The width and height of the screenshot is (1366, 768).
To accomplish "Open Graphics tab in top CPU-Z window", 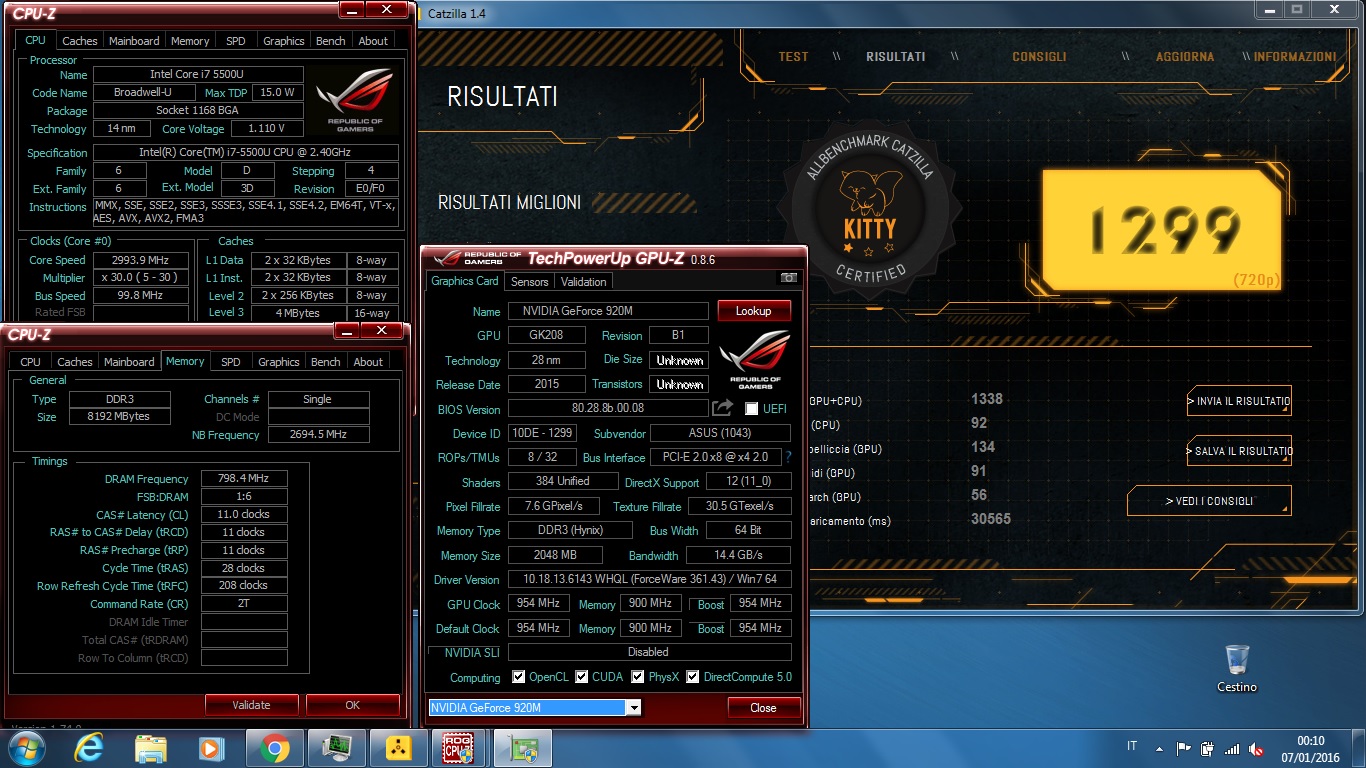I will pos(283,41).
